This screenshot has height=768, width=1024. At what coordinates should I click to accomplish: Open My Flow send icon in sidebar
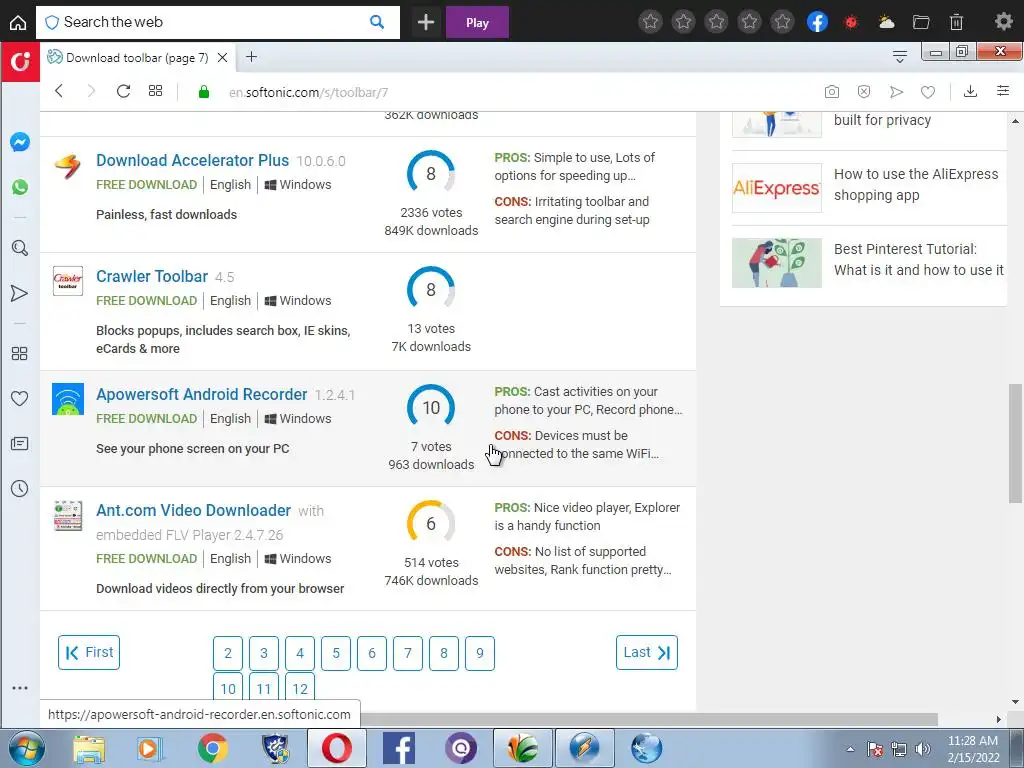20,293
